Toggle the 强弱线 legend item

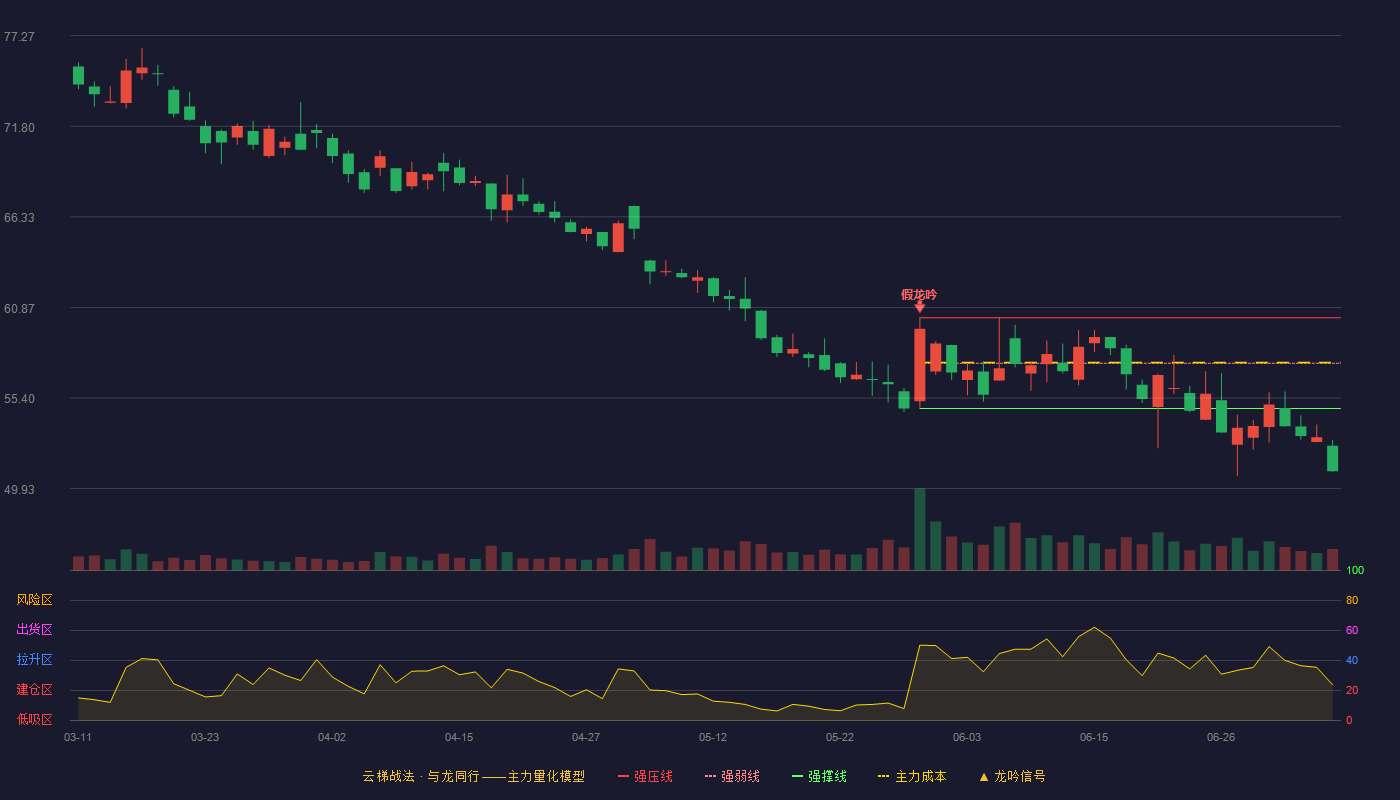[x=732, y=776]
